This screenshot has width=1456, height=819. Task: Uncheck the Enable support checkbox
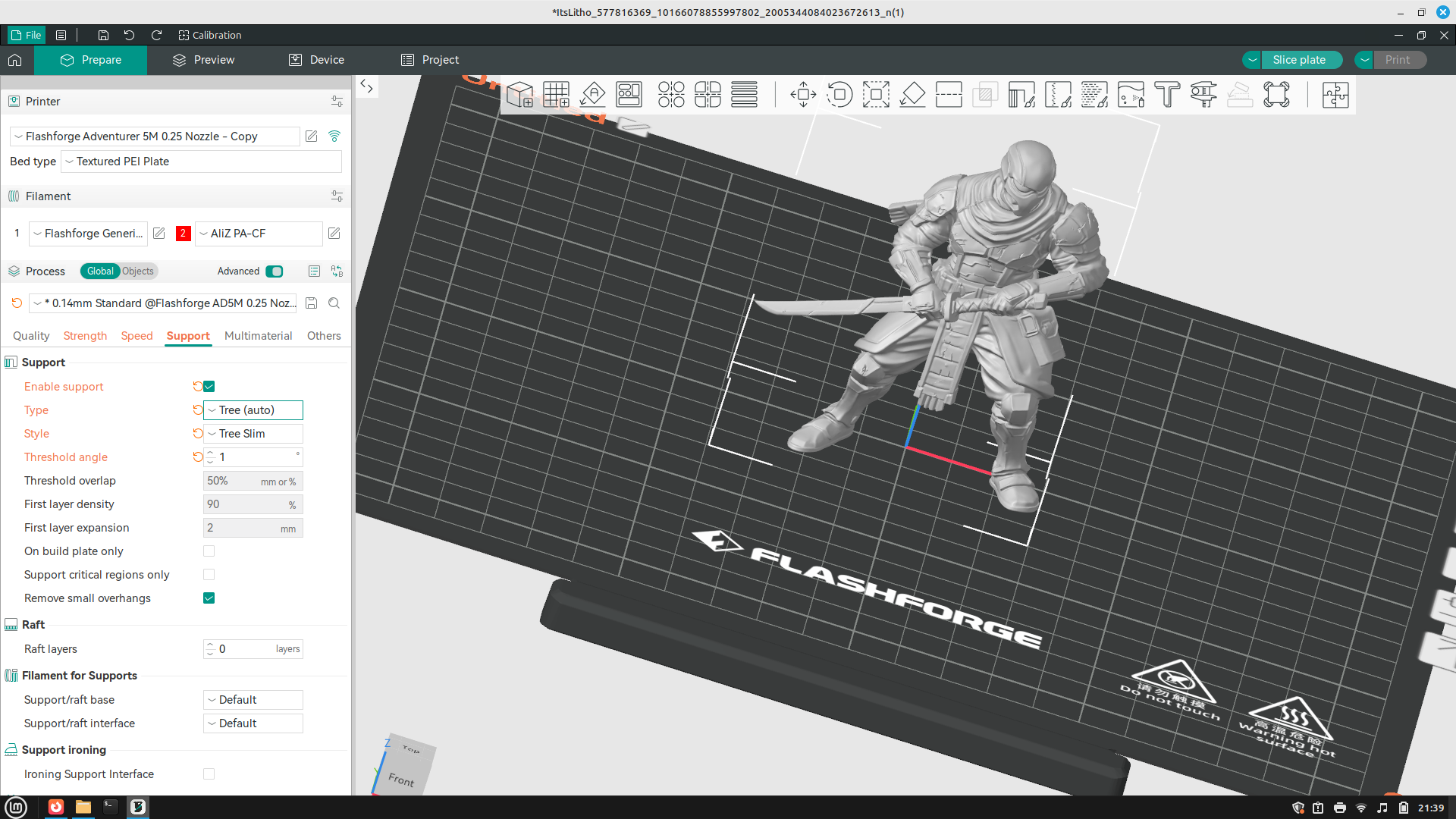point(209,387)
